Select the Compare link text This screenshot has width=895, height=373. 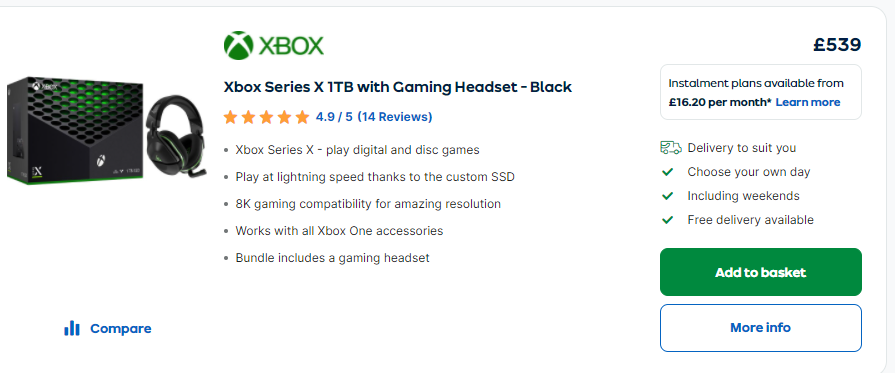[x=120, y=328]
